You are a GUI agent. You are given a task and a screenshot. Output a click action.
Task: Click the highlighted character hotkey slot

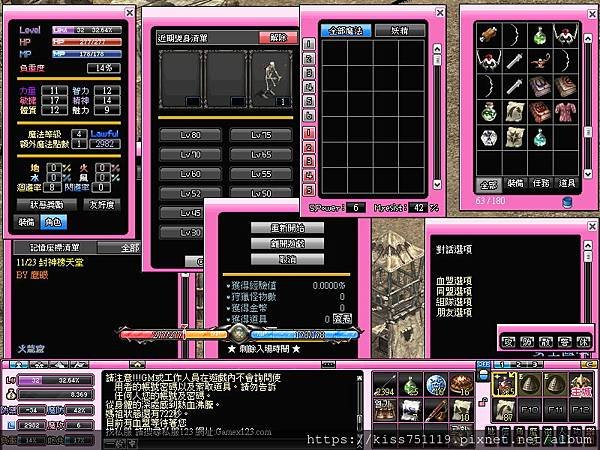tap(504, 385)
